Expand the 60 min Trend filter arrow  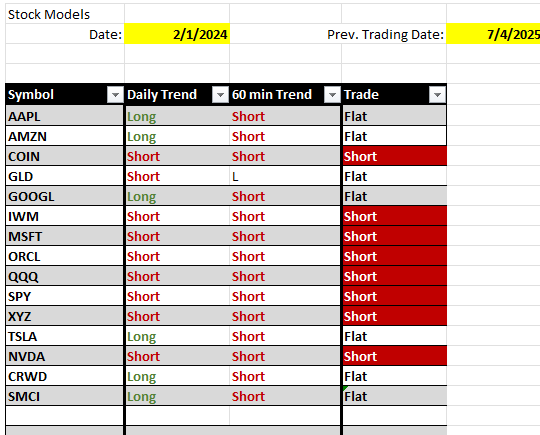point(332,95)
